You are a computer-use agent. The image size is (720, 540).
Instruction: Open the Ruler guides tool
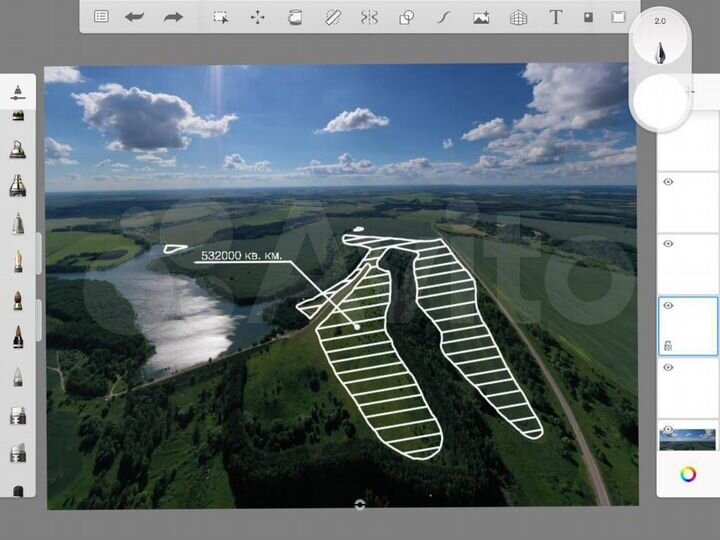click(333, 17)
